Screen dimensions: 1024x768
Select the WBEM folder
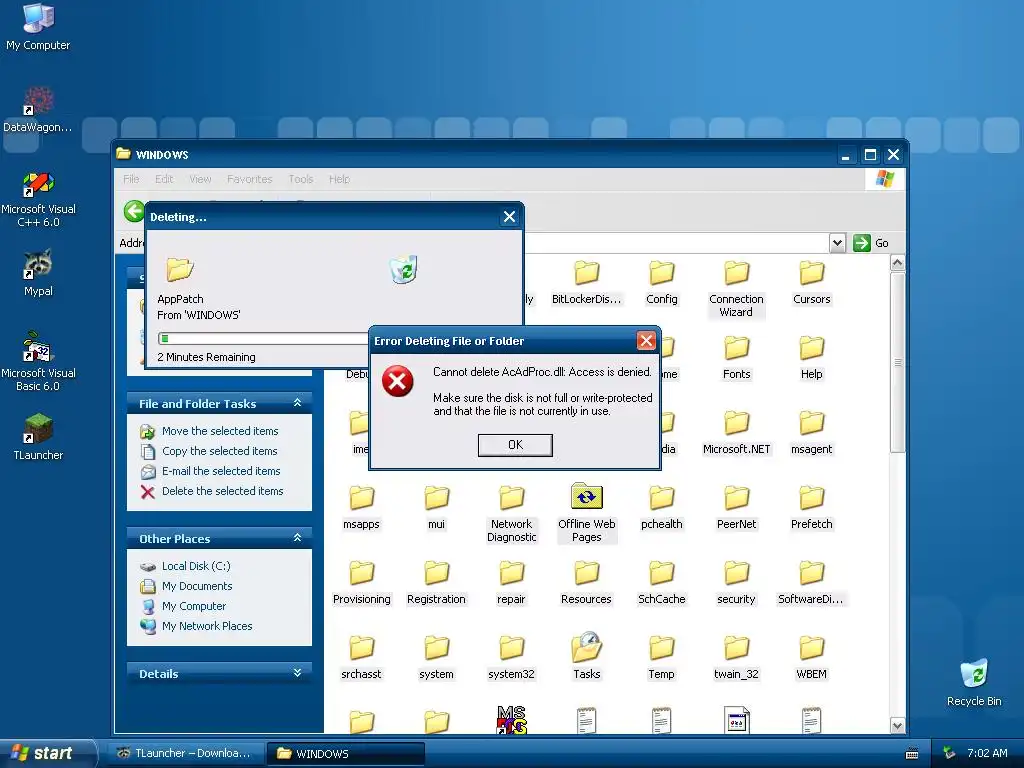(x=812, y=658)
